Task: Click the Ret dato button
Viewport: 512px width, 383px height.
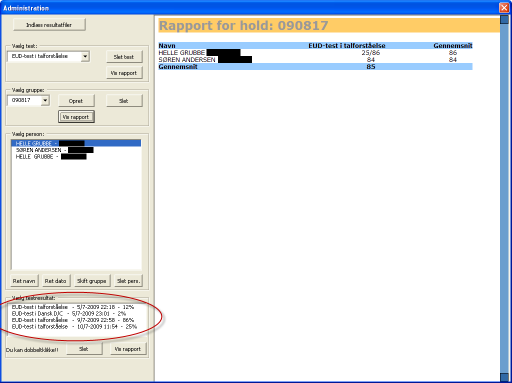Action: coord(55,281)
